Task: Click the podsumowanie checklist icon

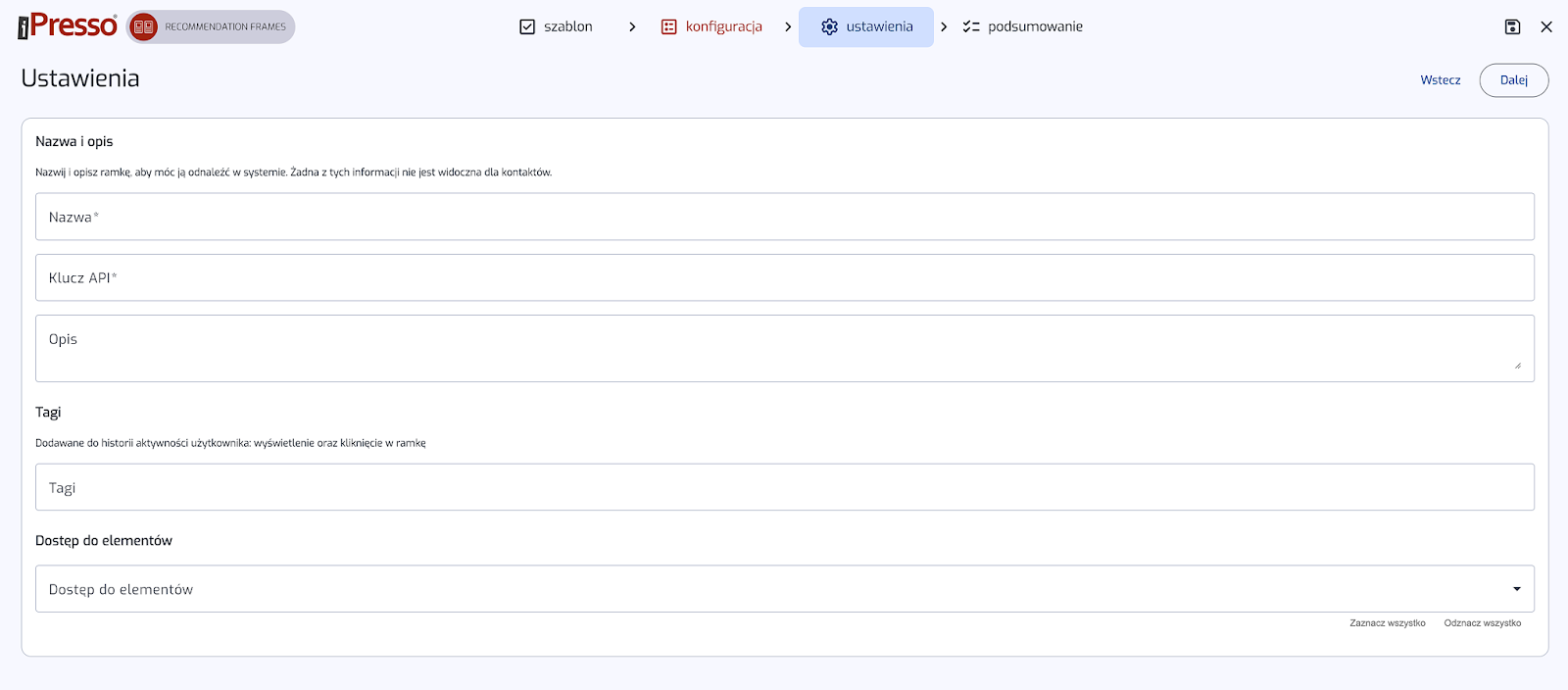Action: coord(971,27)
